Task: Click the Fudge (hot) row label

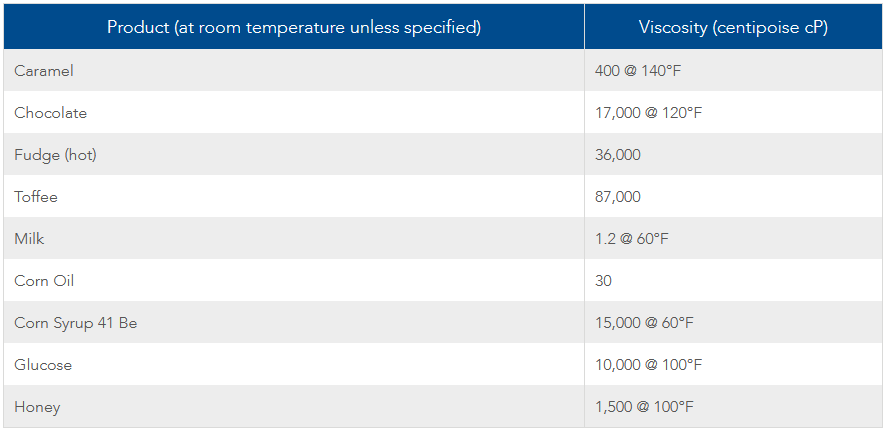Action: [x=294, y=154]
